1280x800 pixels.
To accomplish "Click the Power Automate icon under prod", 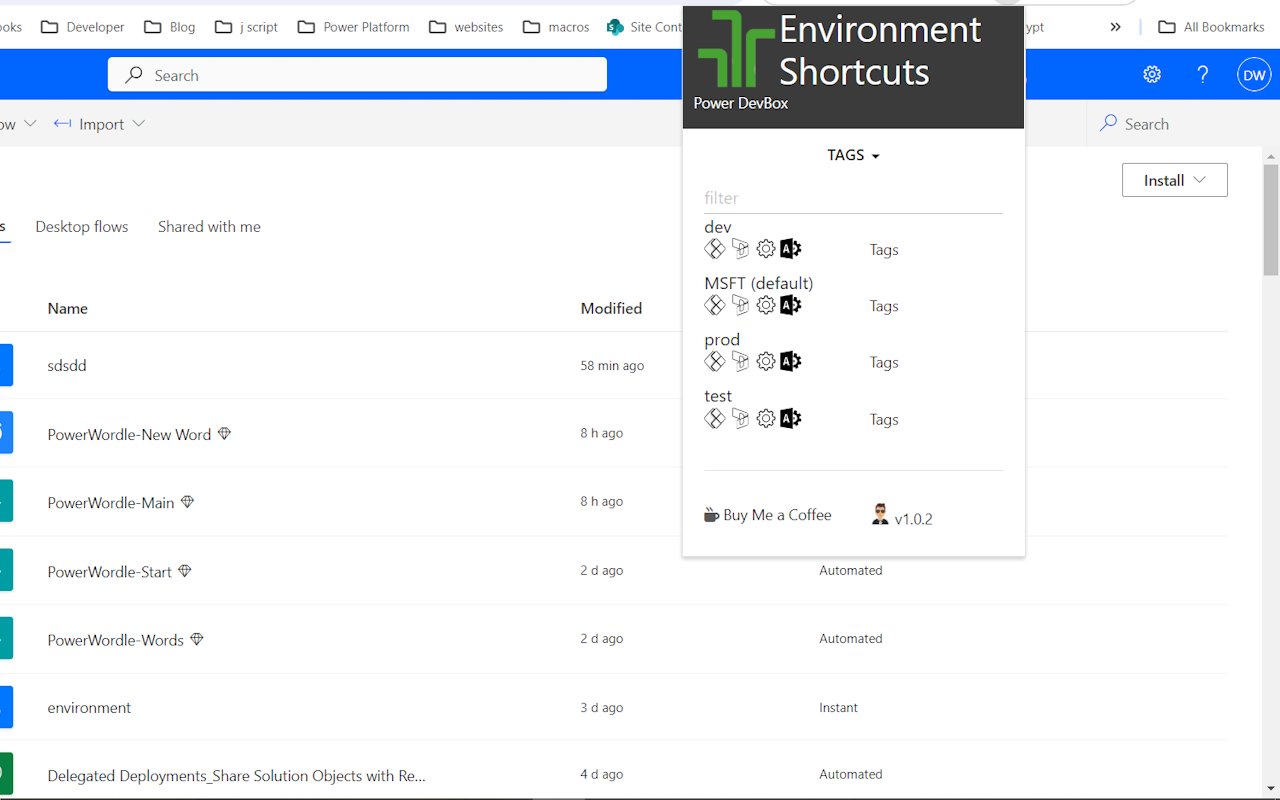I will tap(740, 361).
